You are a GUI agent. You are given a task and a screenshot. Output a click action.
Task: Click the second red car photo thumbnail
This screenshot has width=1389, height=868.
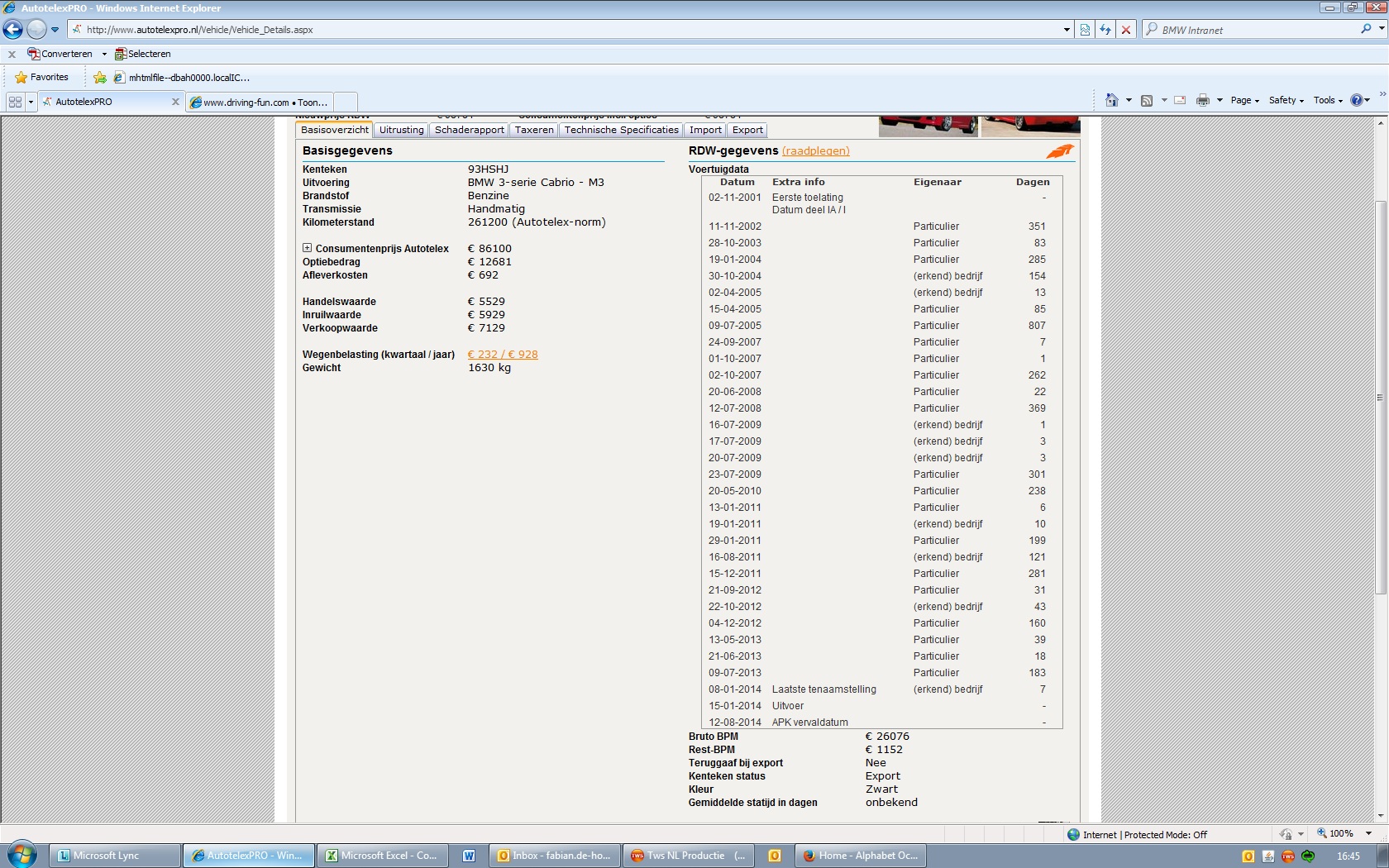(1030, 126)
